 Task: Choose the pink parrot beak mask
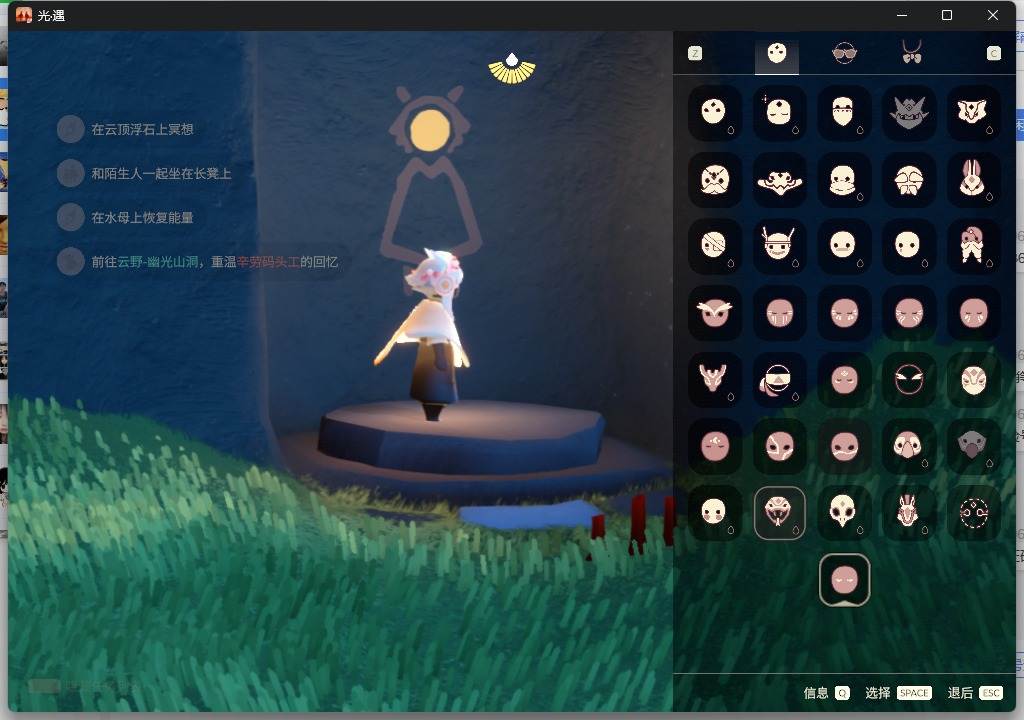tap(908, 446)
